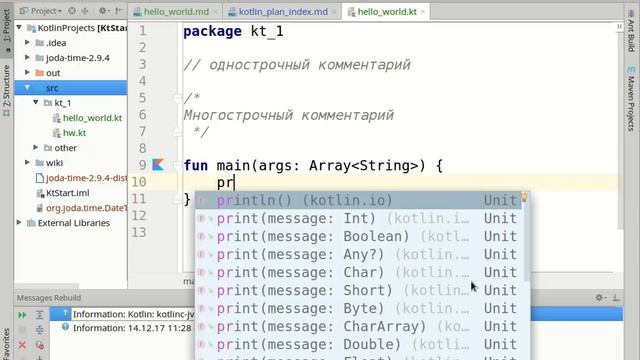Click the editor vertical scrollbar
Viewport: 640px width, 360px height.
[620, 131]
